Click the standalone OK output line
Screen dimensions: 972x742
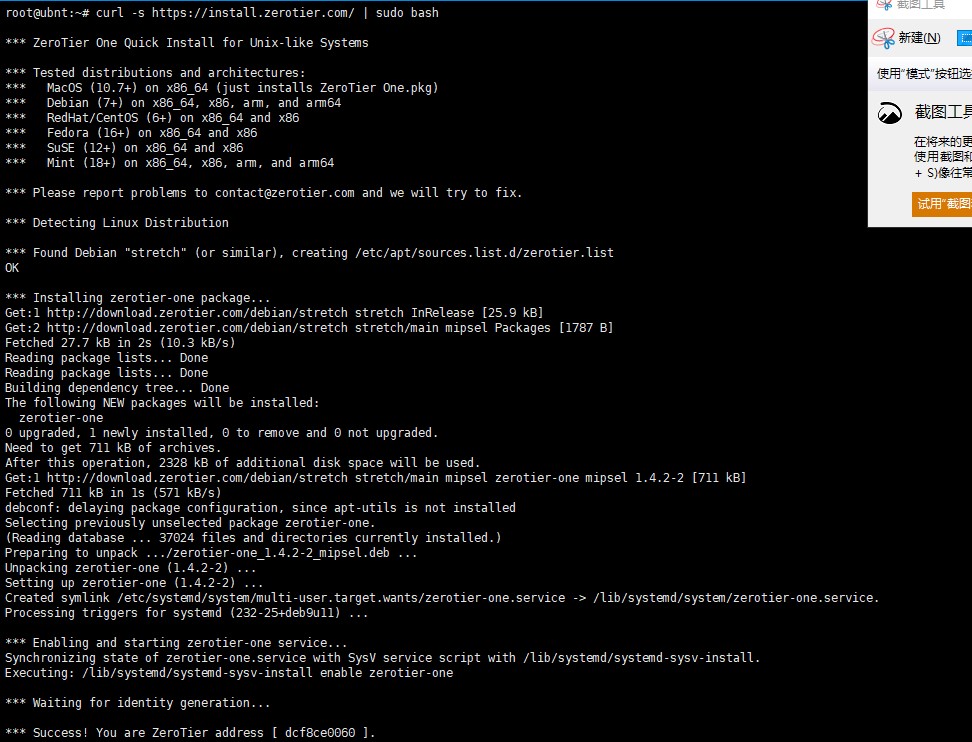pyautogui.click(x=12, y=268)
